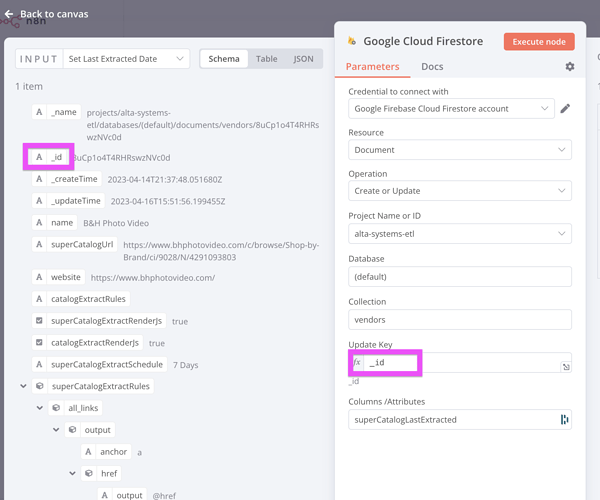600x500 pixels.
Task: Click the Google Cloud Firestore node icon
Action: [351, 42]
